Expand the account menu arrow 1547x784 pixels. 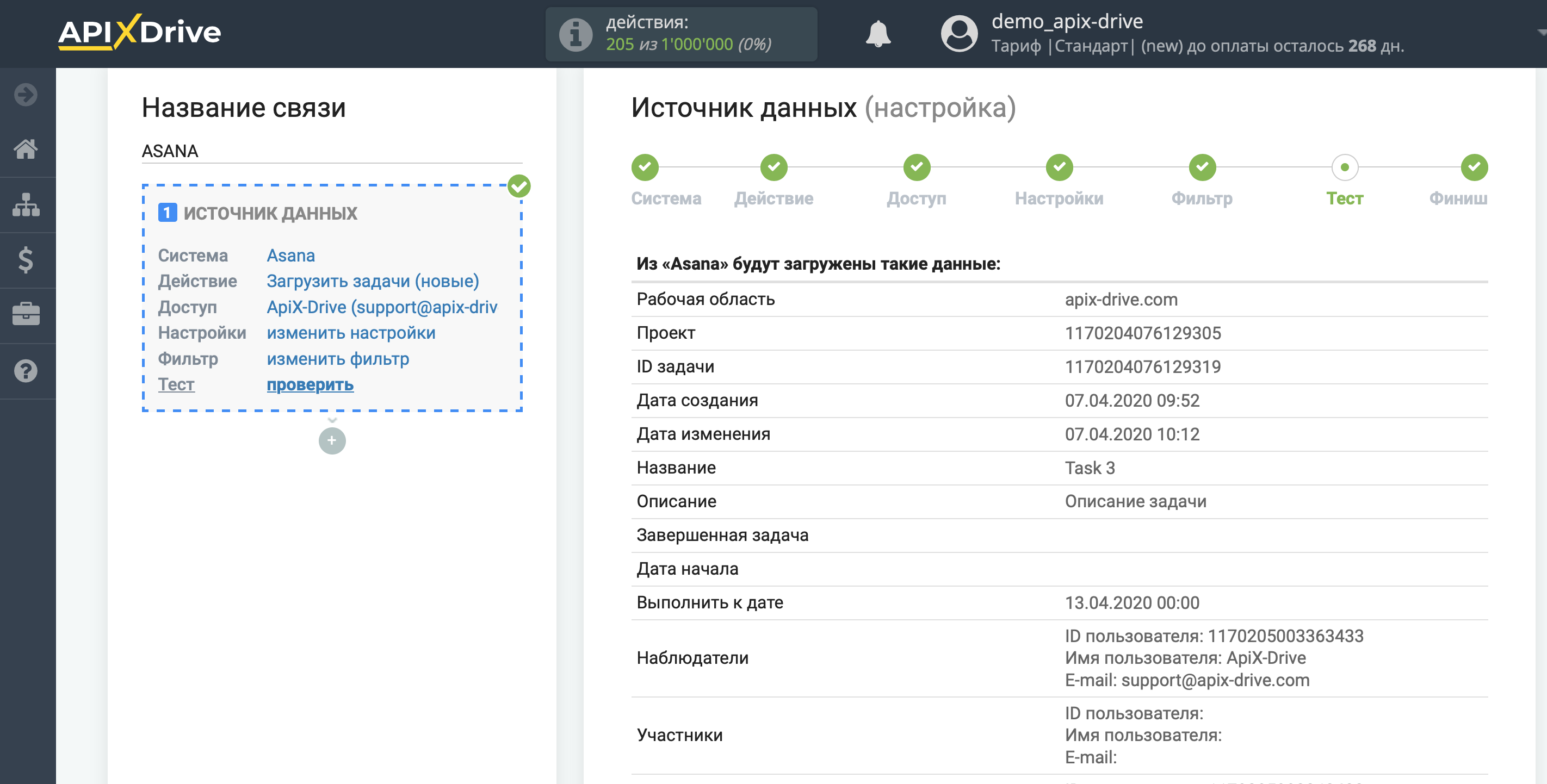pos(1541,33)
